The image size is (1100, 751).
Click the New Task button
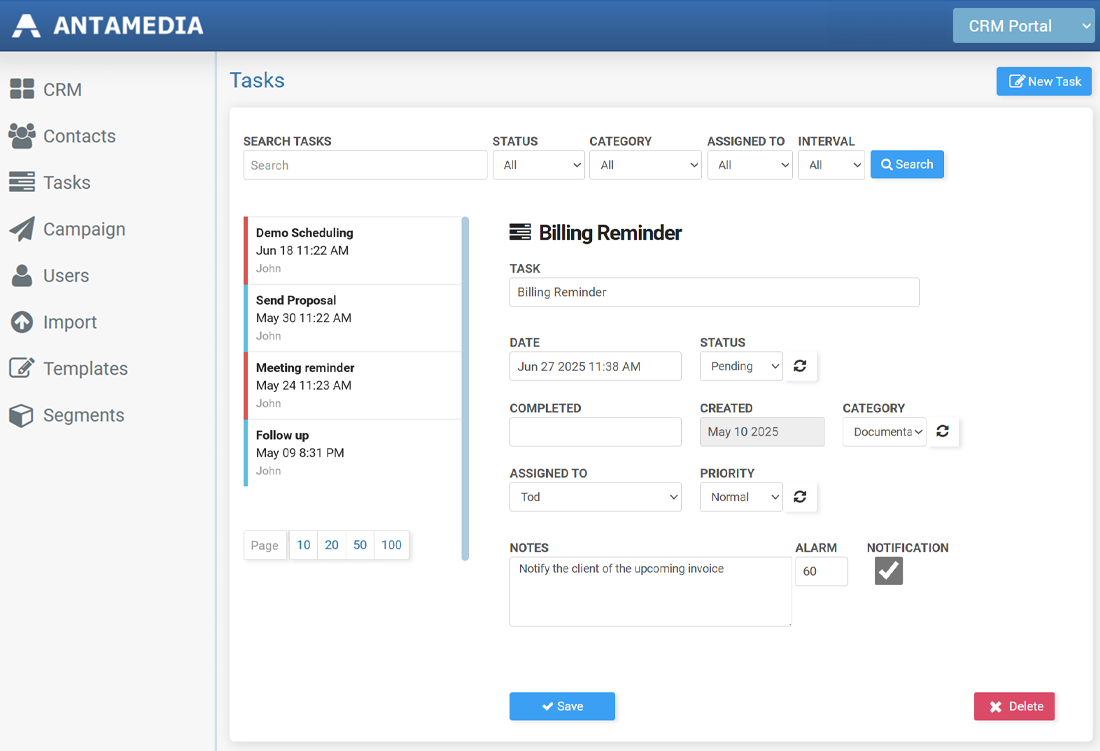(x=1044, y=82)
